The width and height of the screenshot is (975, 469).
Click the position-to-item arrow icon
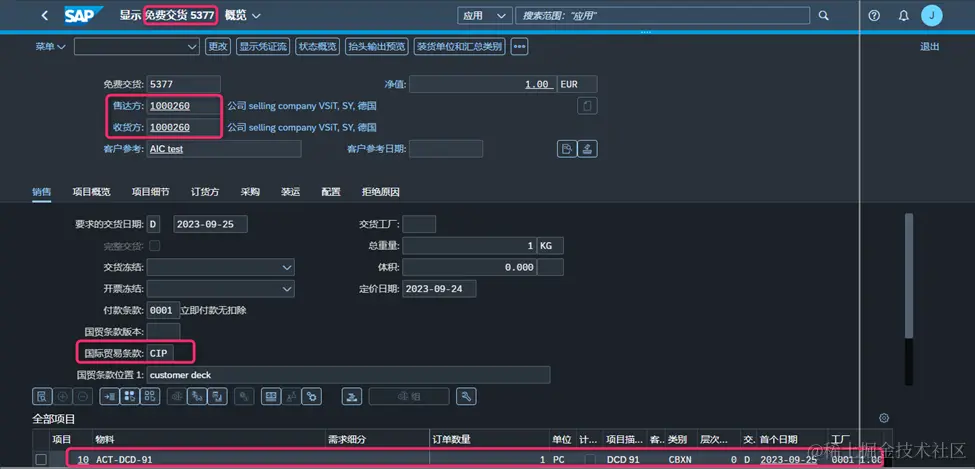(109, 396)
